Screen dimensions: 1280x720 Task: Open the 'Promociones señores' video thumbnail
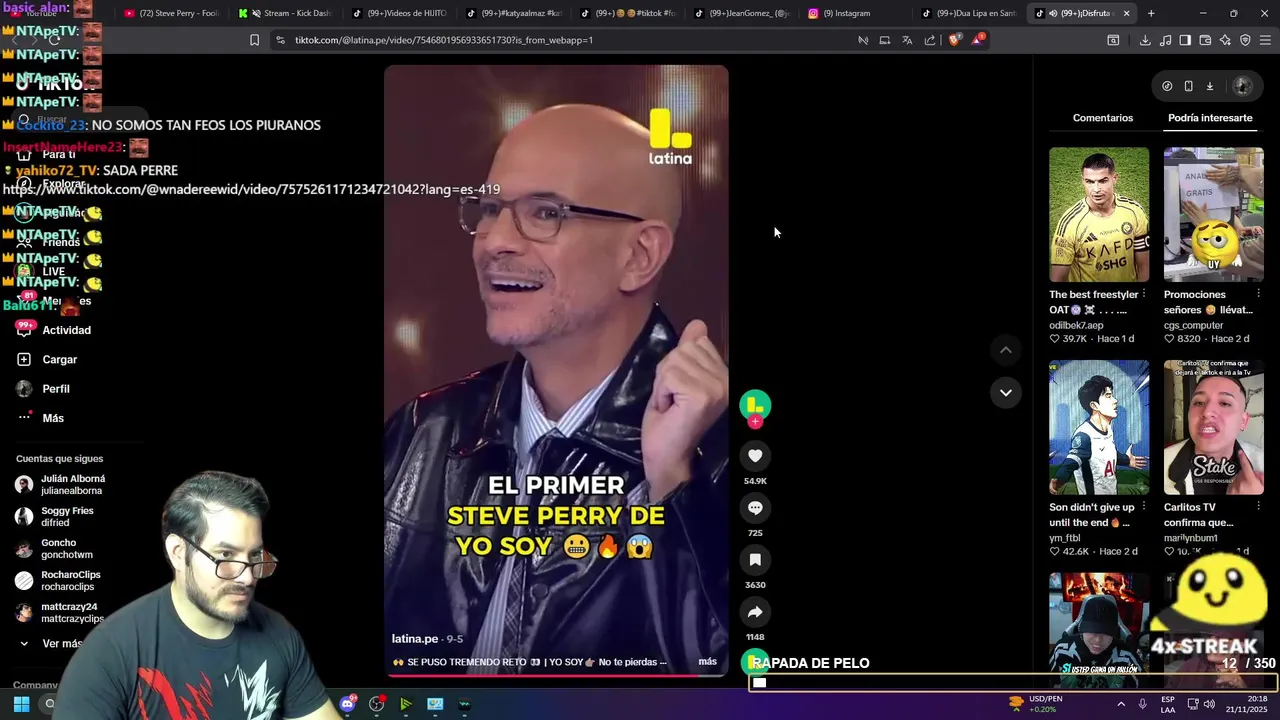point(1213,215)
